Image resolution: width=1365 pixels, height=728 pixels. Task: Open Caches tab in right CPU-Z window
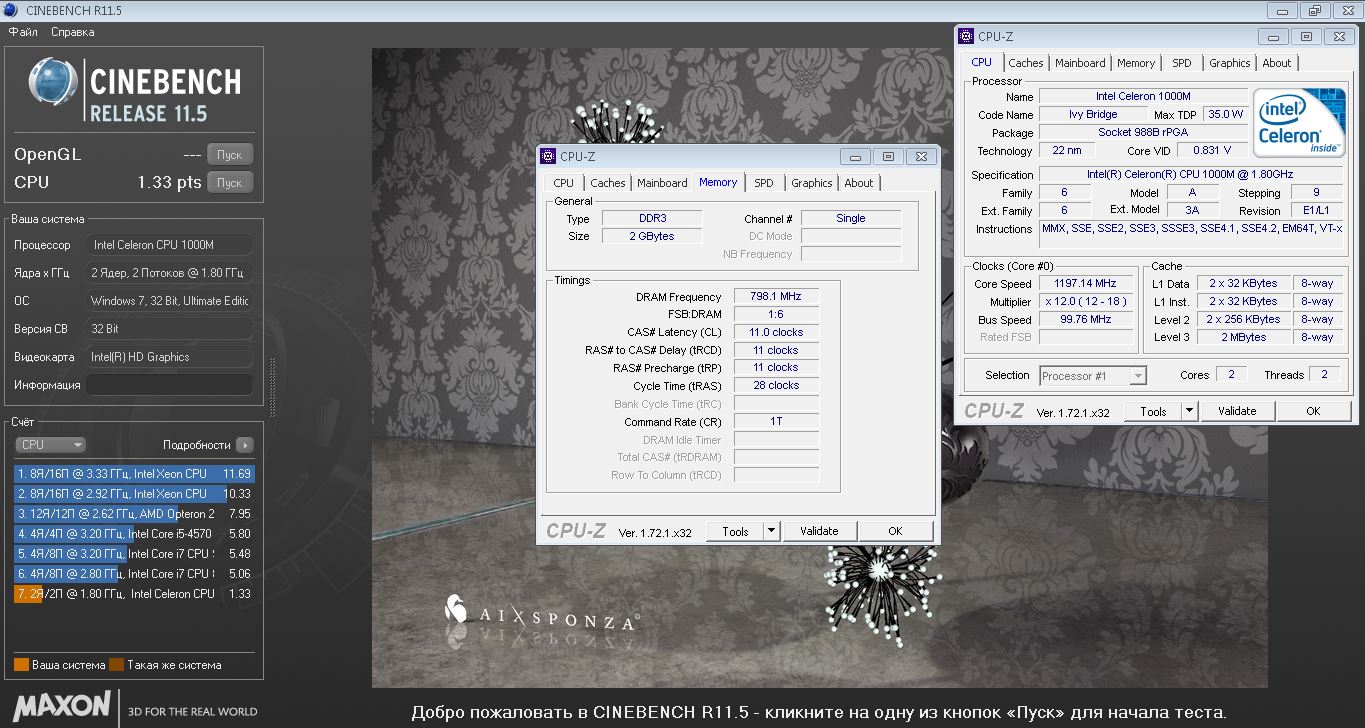(x=1025, y=63)
